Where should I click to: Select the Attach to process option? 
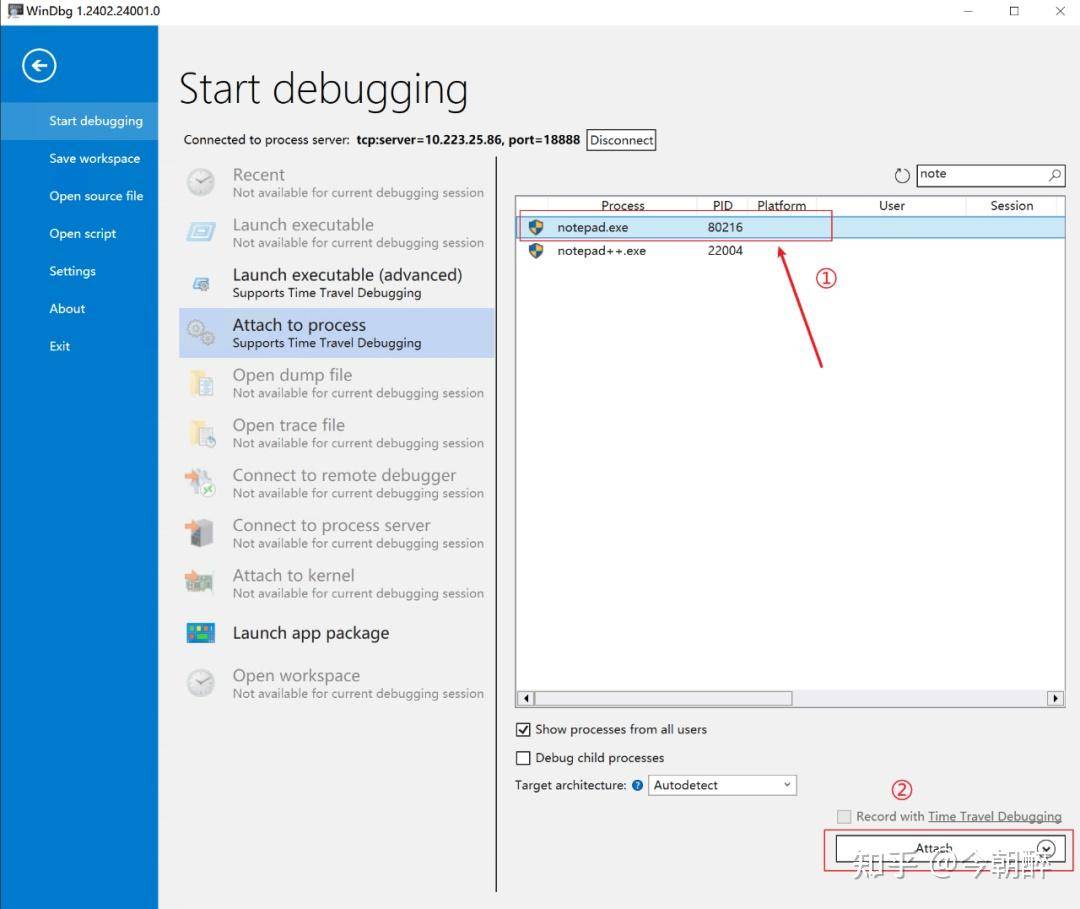(x=337, y=333)
